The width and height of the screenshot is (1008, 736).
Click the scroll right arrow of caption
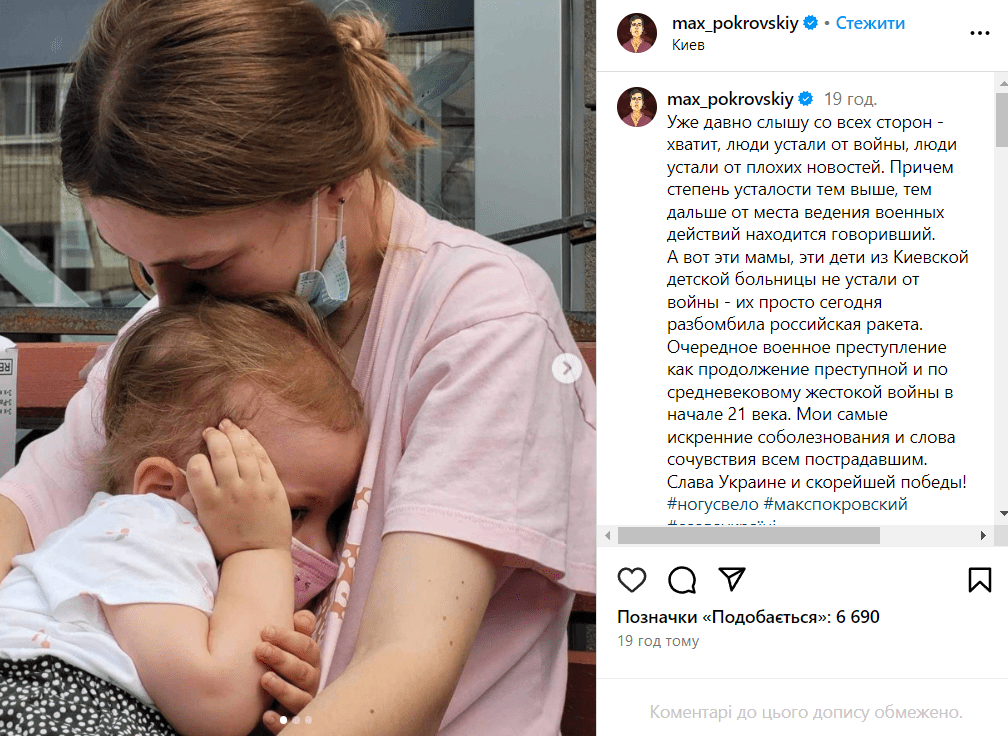point(983,535)
